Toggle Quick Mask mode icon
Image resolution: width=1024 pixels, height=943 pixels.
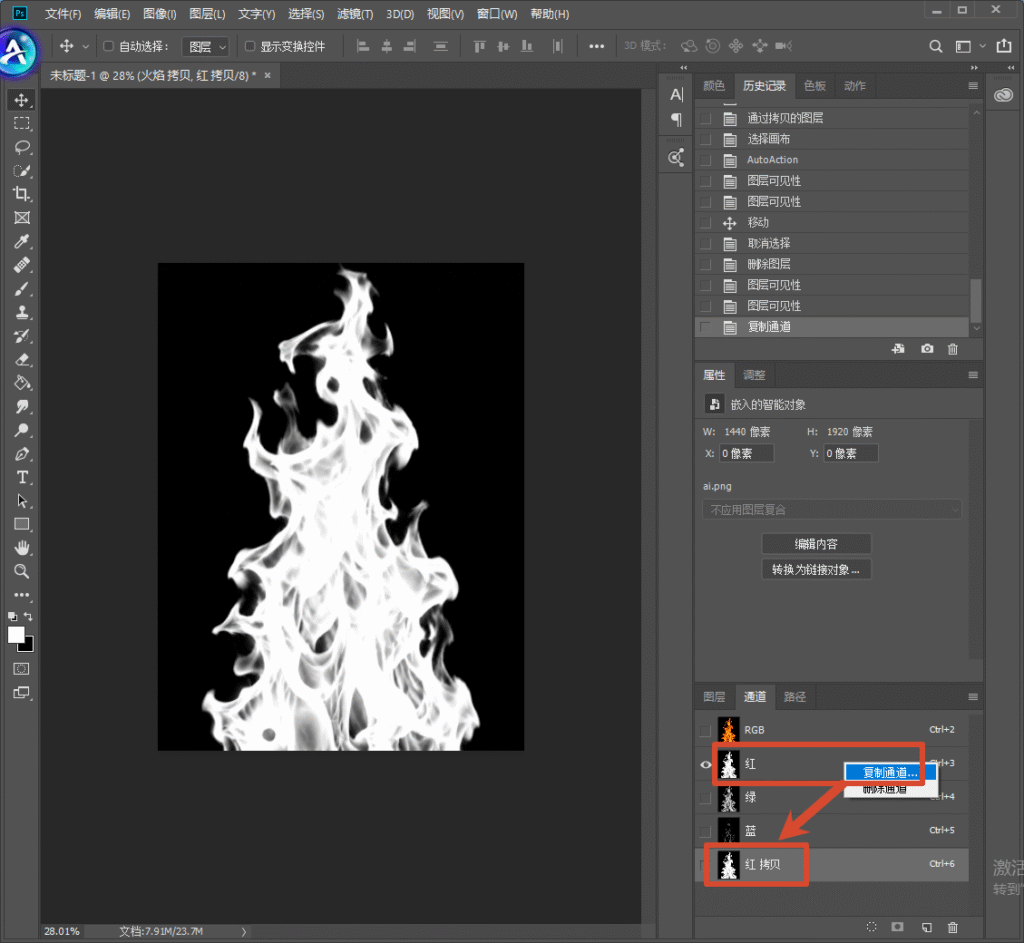[x=22, y=669]
